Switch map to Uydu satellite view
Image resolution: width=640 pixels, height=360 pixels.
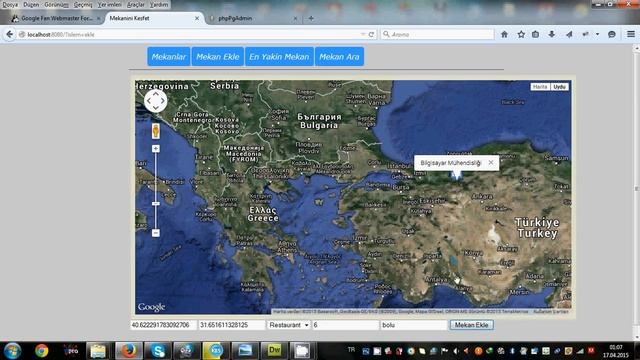(x=559, y=87)
